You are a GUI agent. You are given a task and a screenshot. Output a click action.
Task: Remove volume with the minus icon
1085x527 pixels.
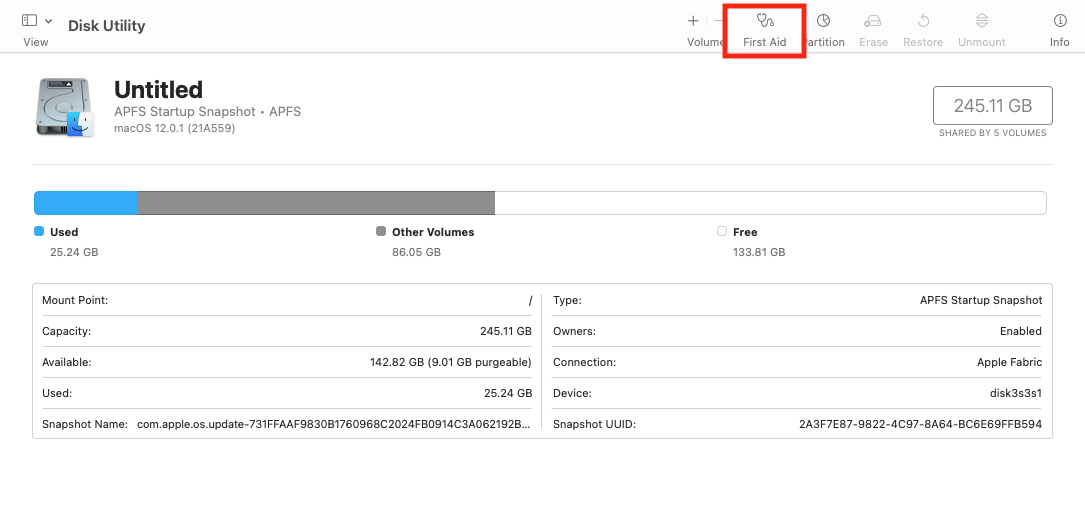pyautogui.click(x=718, y=21)
